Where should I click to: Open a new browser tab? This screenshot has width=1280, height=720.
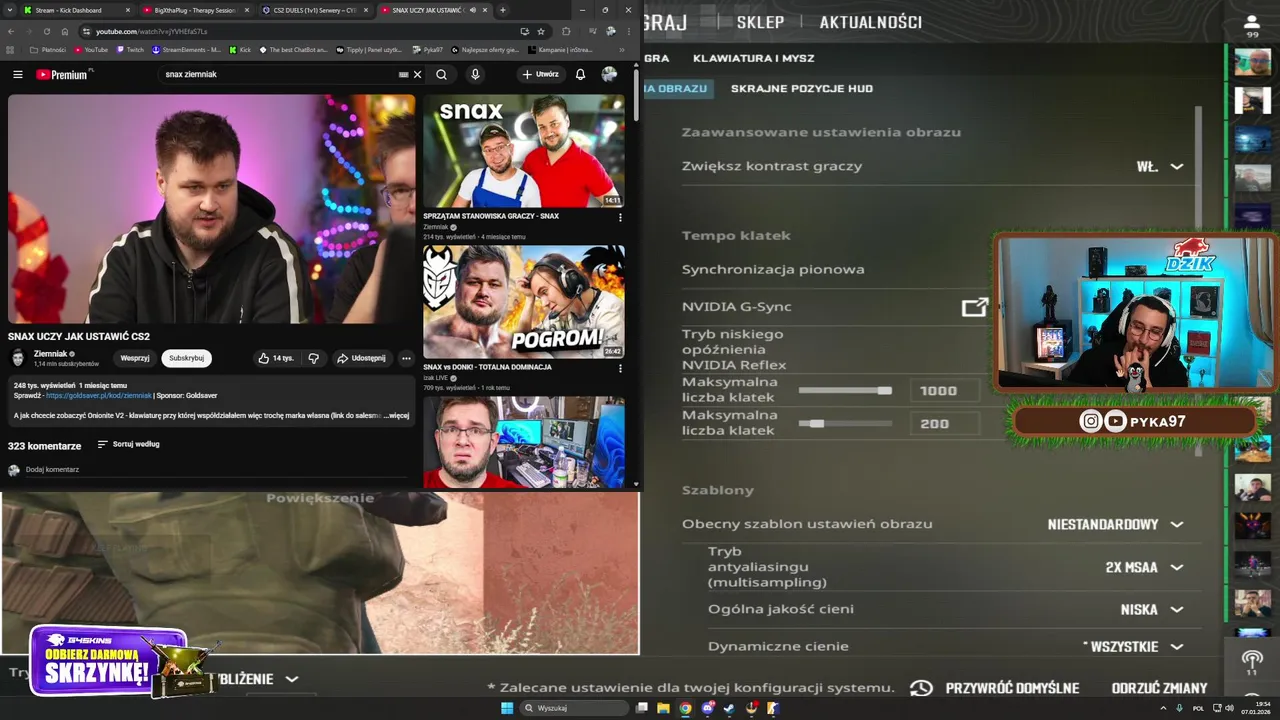[x=502, y=10]
